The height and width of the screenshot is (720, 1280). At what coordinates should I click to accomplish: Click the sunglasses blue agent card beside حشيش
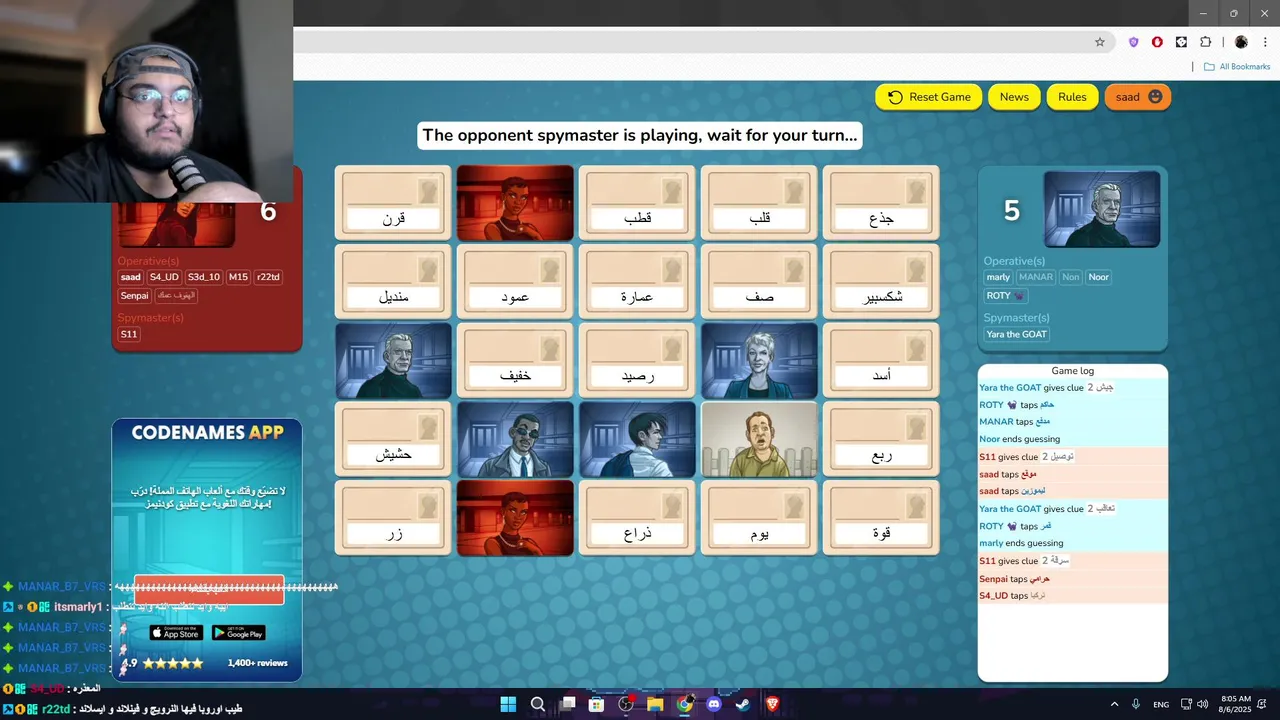[515, 439]
